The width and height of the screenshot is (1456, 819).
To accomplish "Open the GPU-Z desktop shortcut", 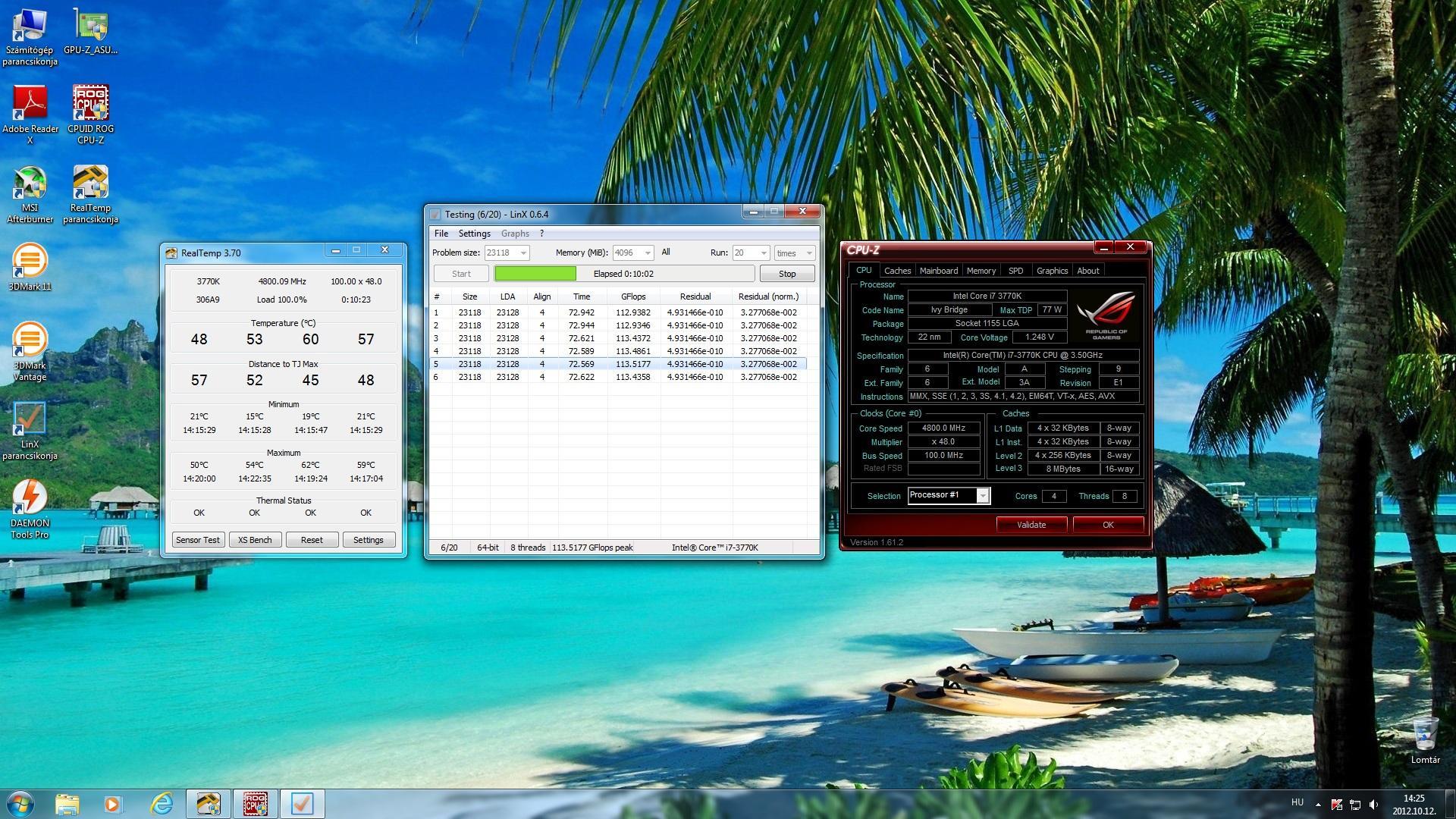I will coord(90,27).
